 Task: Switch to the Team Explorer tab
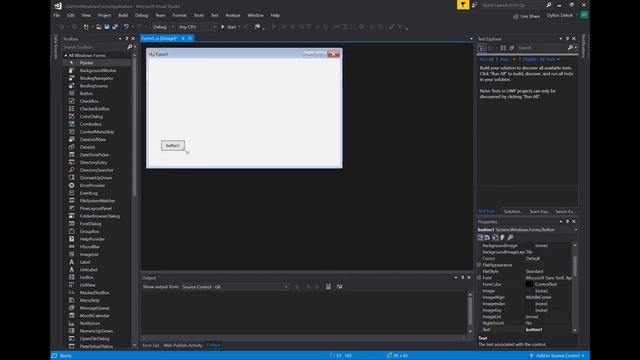pos(539,211)
